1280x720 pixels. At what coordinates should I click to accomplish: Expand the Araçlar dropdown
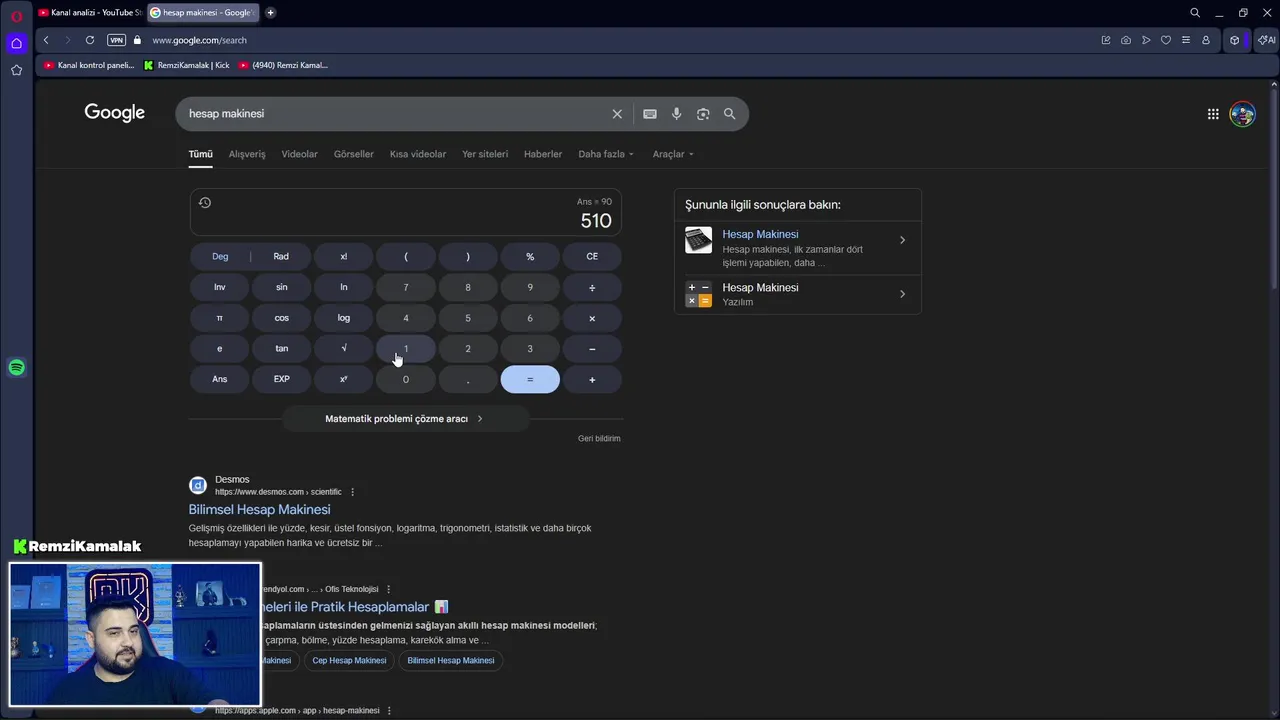[673, 154]
